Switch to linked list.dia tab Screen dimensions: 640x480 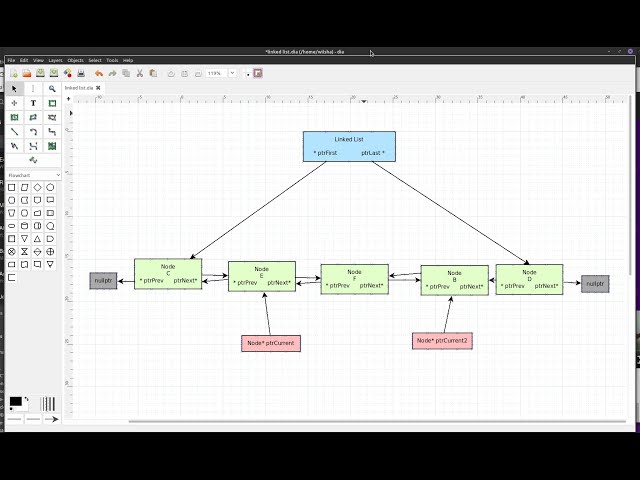(x=79, y=88)
